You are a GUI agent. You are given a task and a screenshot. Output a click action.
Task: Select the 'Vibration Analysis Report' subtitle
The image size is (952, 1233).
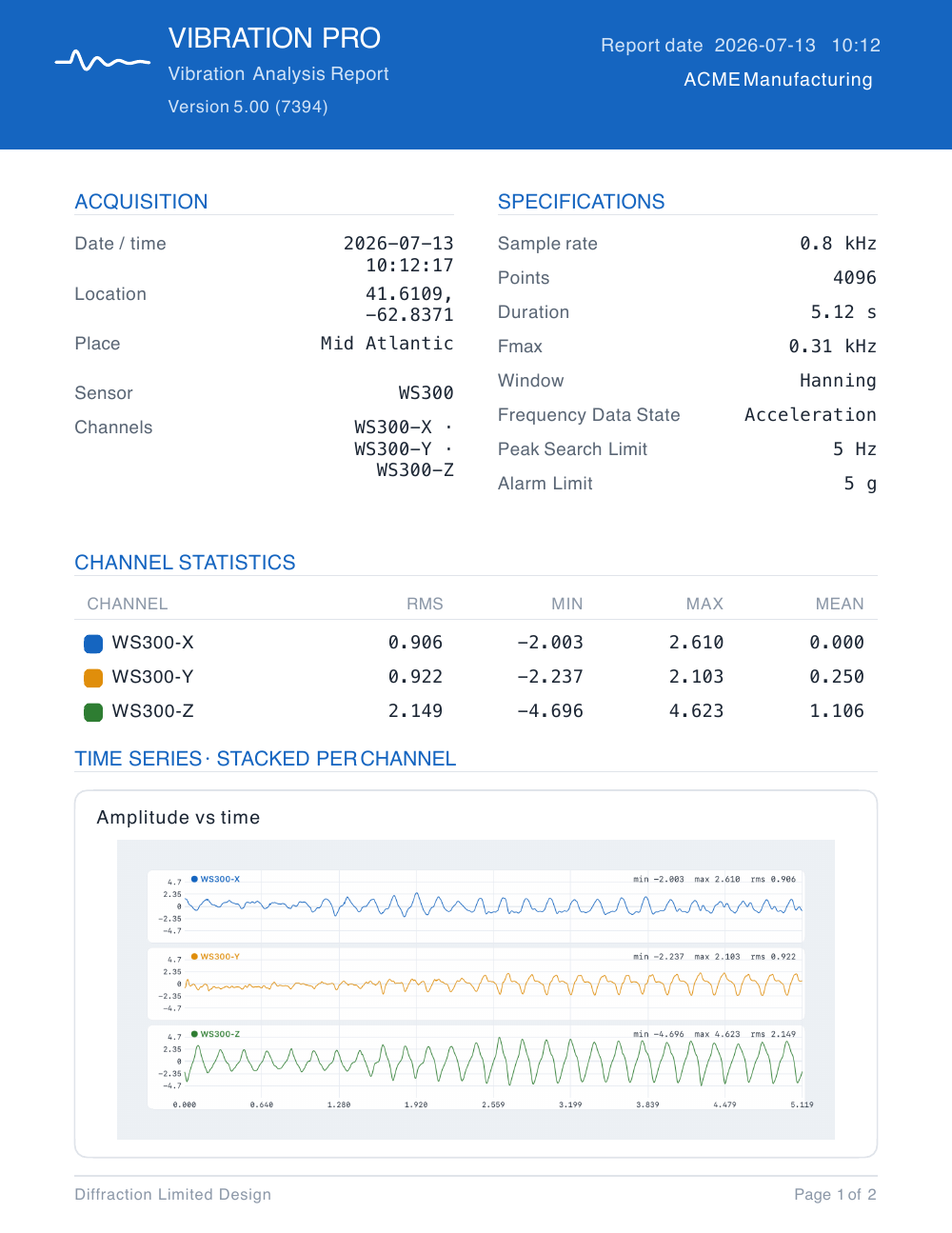[x=278, y=74]
